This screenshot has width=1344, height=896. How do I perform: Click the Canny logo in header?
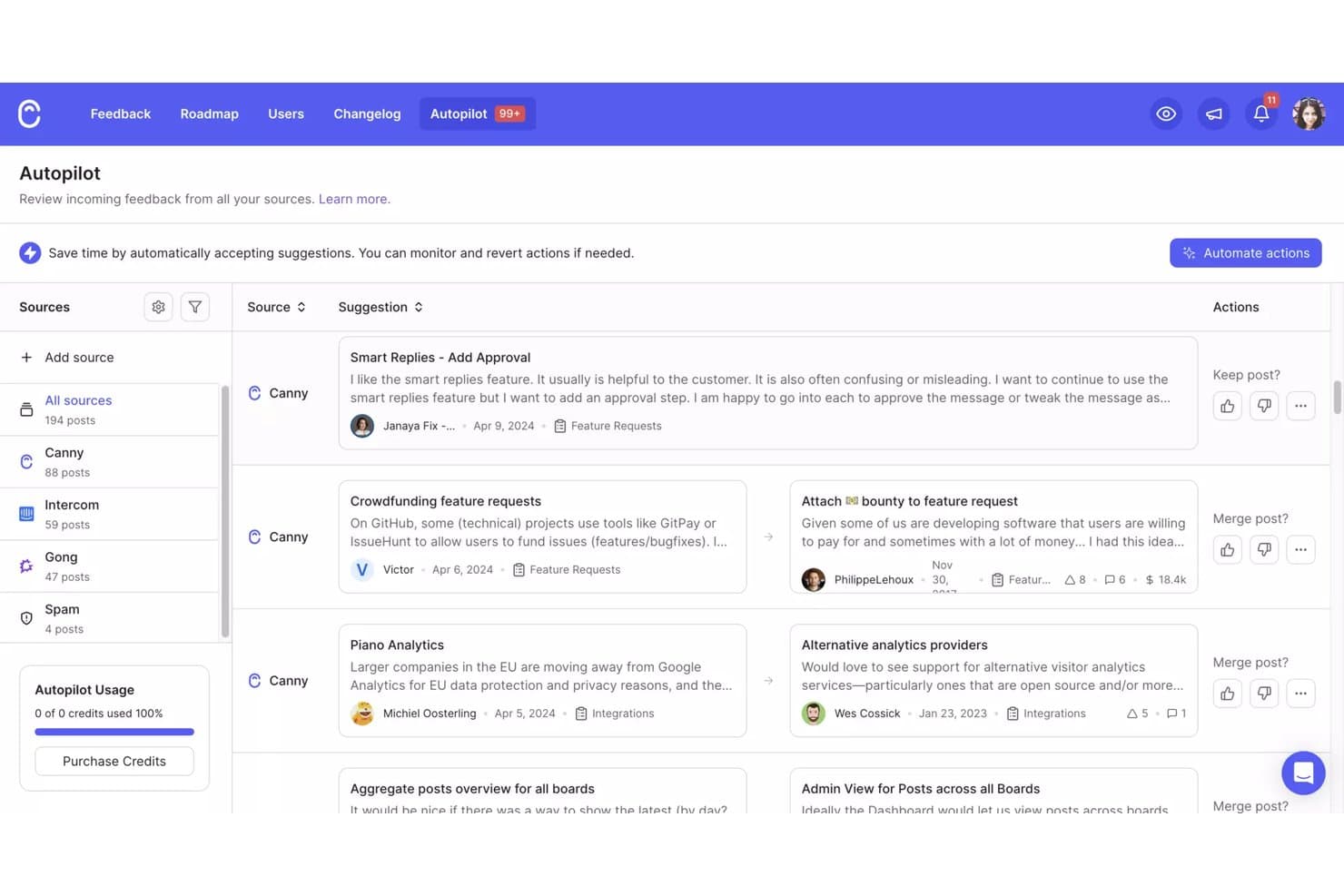29,113
